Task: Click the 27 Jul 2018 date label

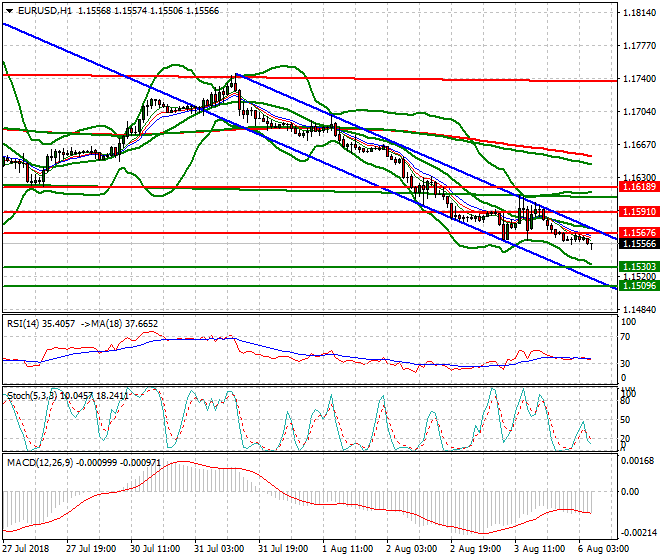Action: pyautogui.click(x=27, y=549)
